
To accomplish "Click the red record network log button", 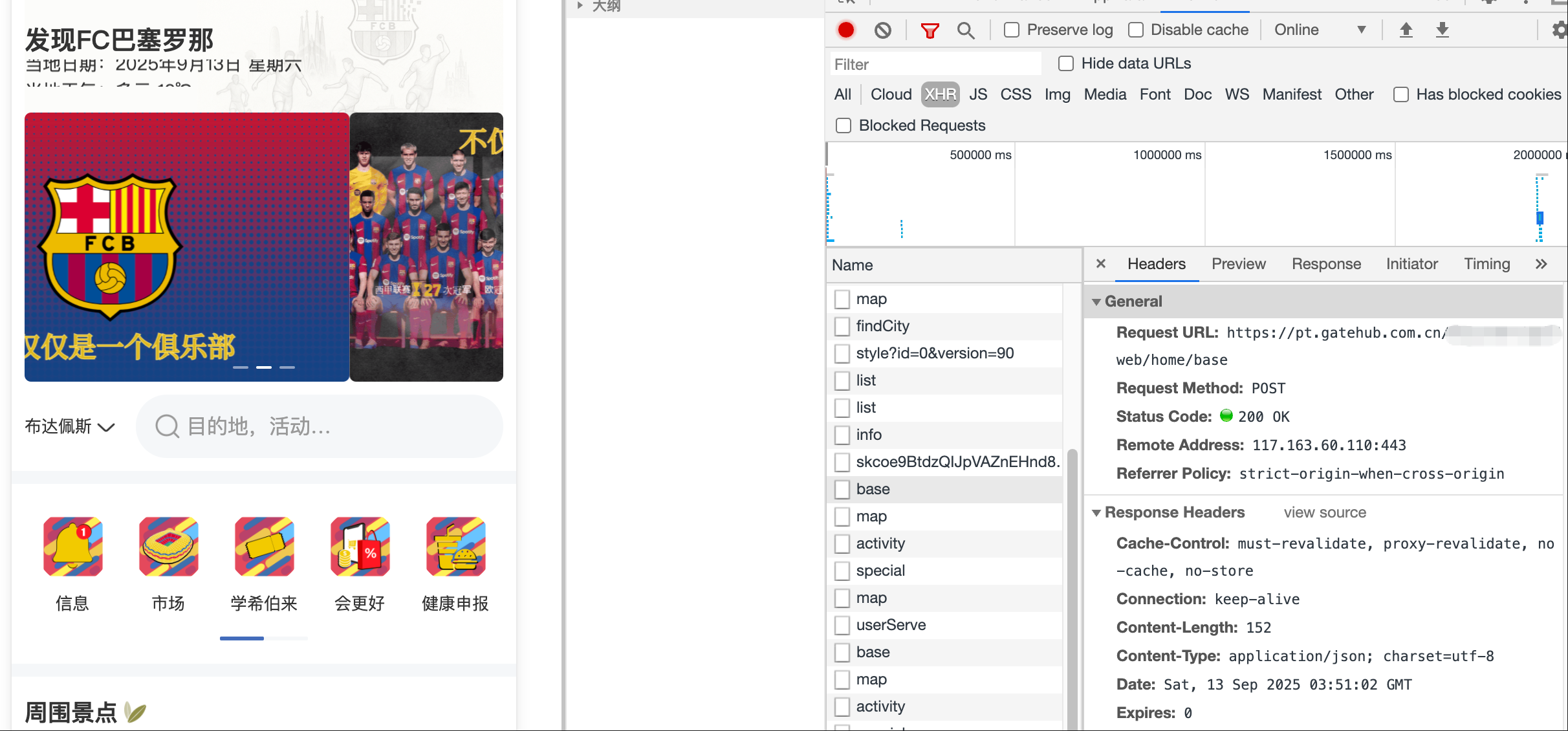I will pyautogui.click(x=845, y=30).
